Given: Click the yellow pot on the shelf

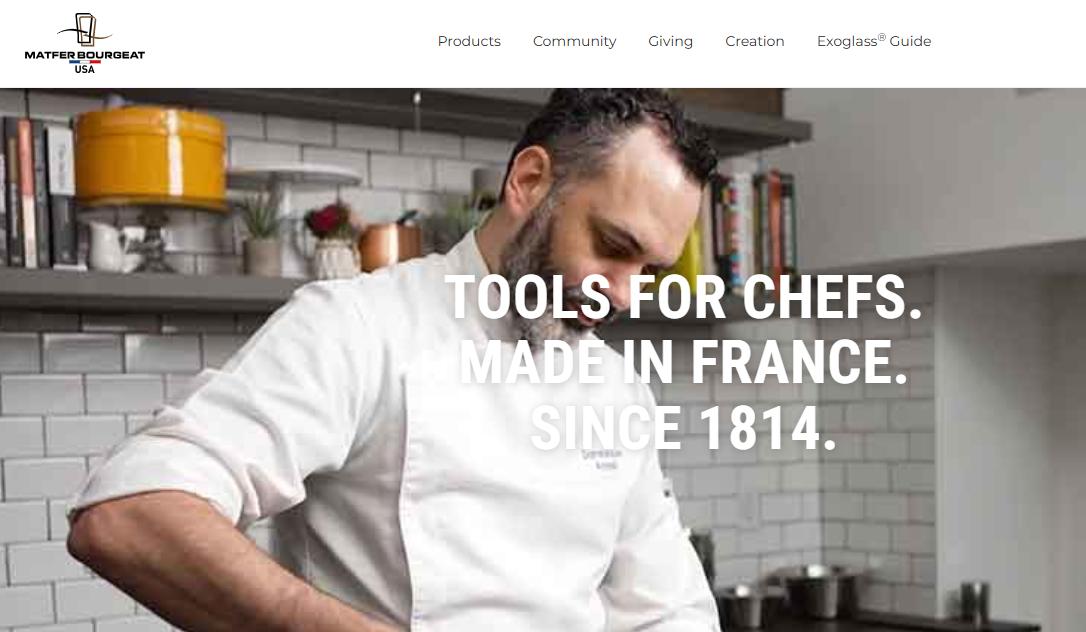Looking at the screenshot, I should (x=150, y=157).
